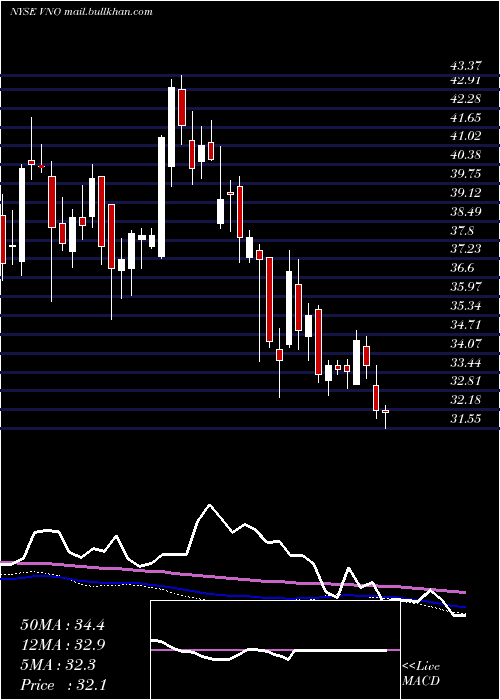The height and width of the screenshot is (700, 500).
Task: Click the 42.28 price label
Action: (x=466, y=99)
